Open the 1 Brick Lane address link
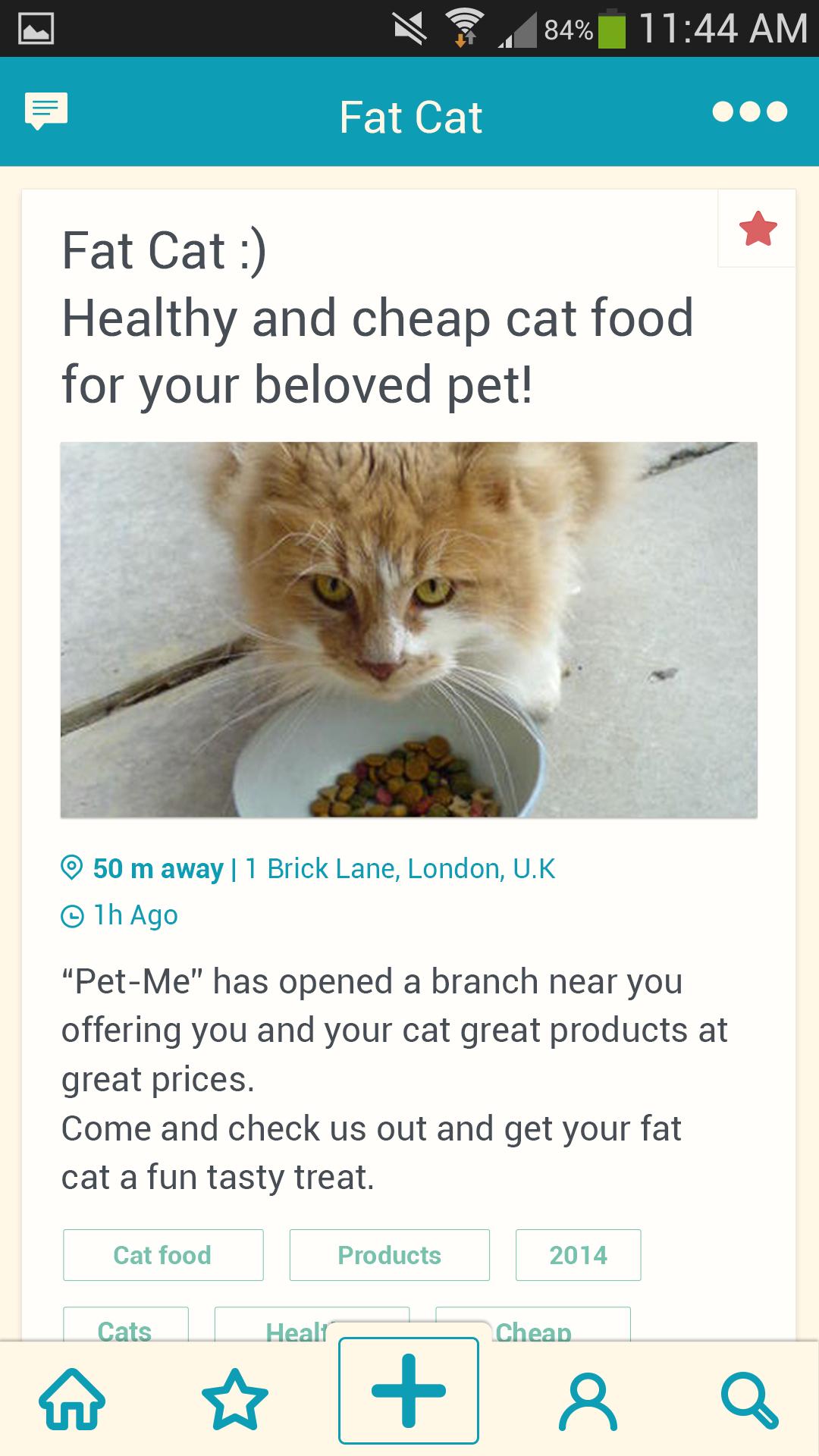The image size is (819, 1456). coord(400,868)
